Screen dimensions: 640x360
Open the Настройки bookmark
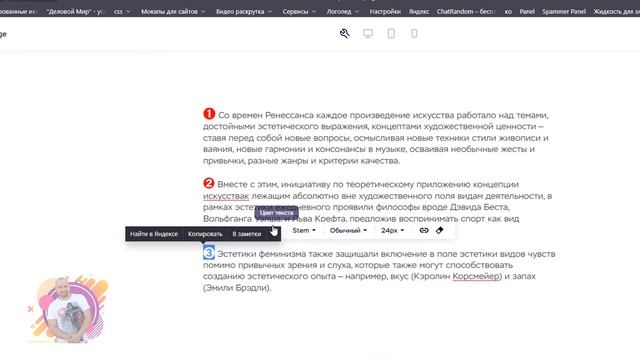[x=385, y=11]
